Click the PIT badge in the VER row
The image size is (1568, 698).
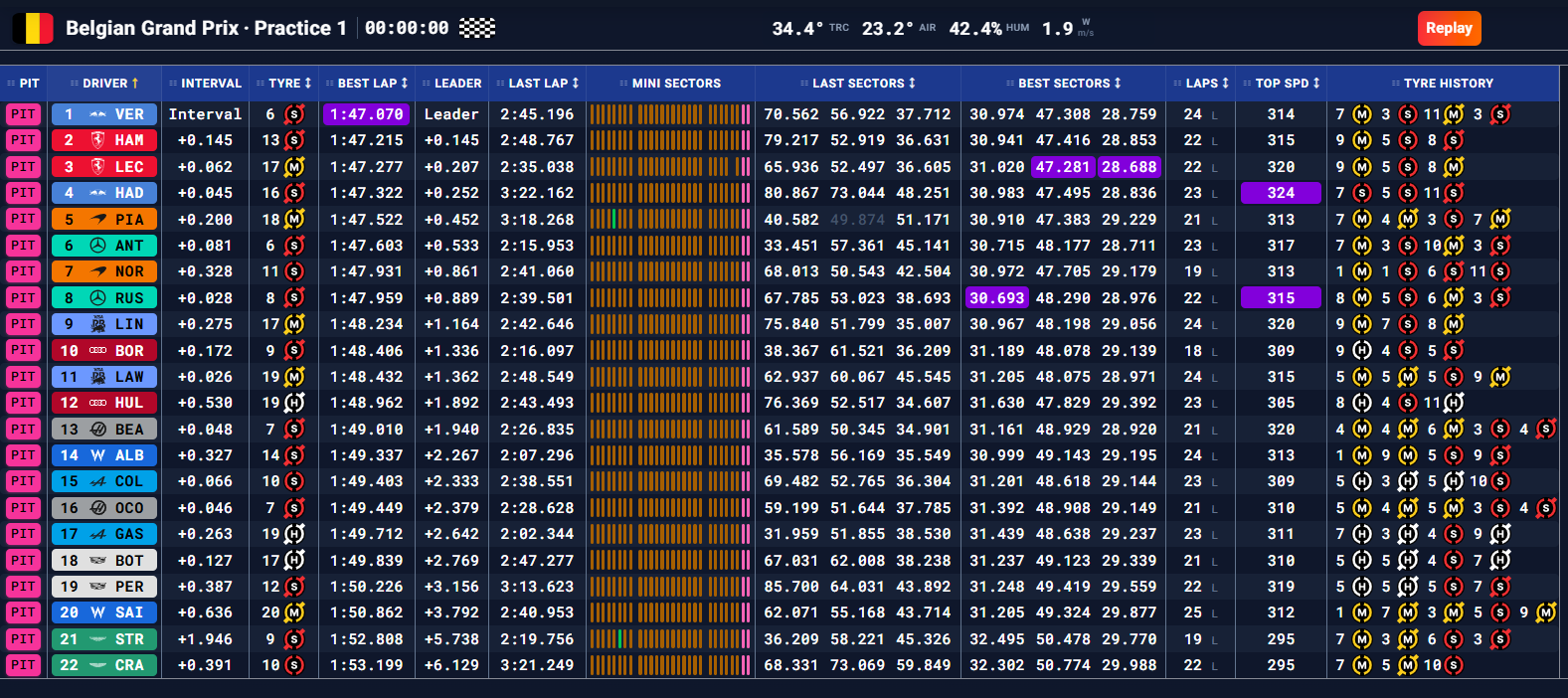[24, 114]
